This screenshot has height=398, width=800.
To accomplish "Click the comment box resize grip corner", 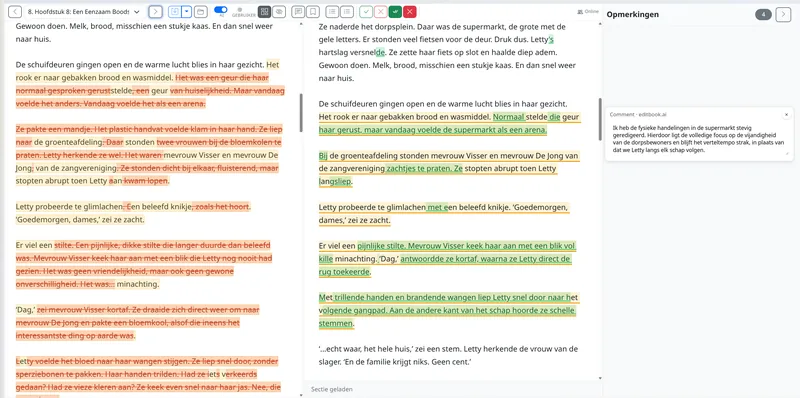I will [788, 154].
